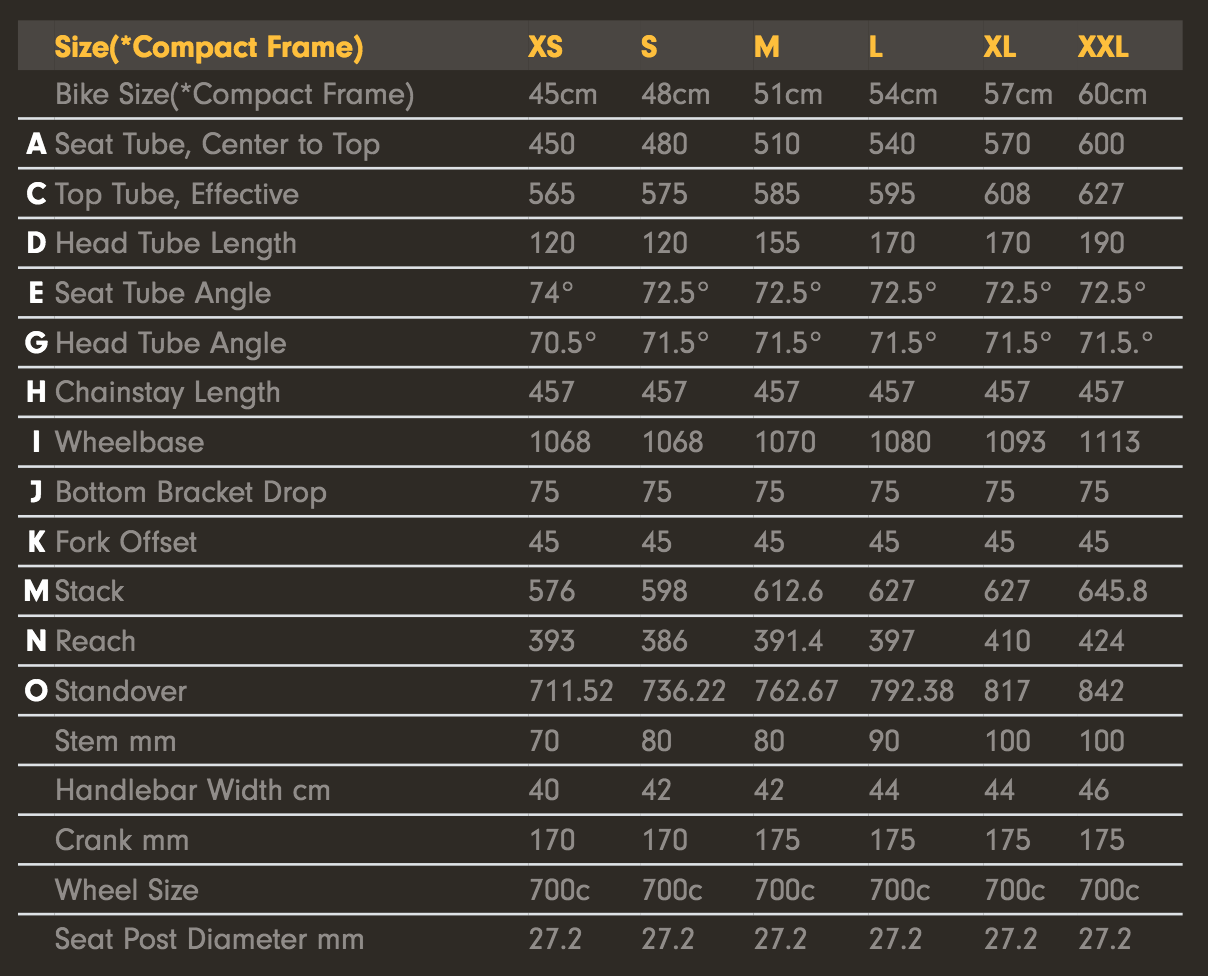
Task: Select the Handlebar Width cm label
Action: coord(192,790)
